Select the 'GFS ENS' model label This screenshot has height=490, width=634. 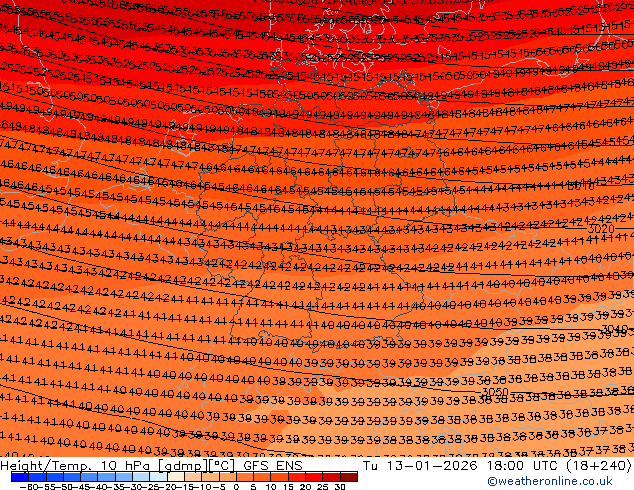click(273, 465)
